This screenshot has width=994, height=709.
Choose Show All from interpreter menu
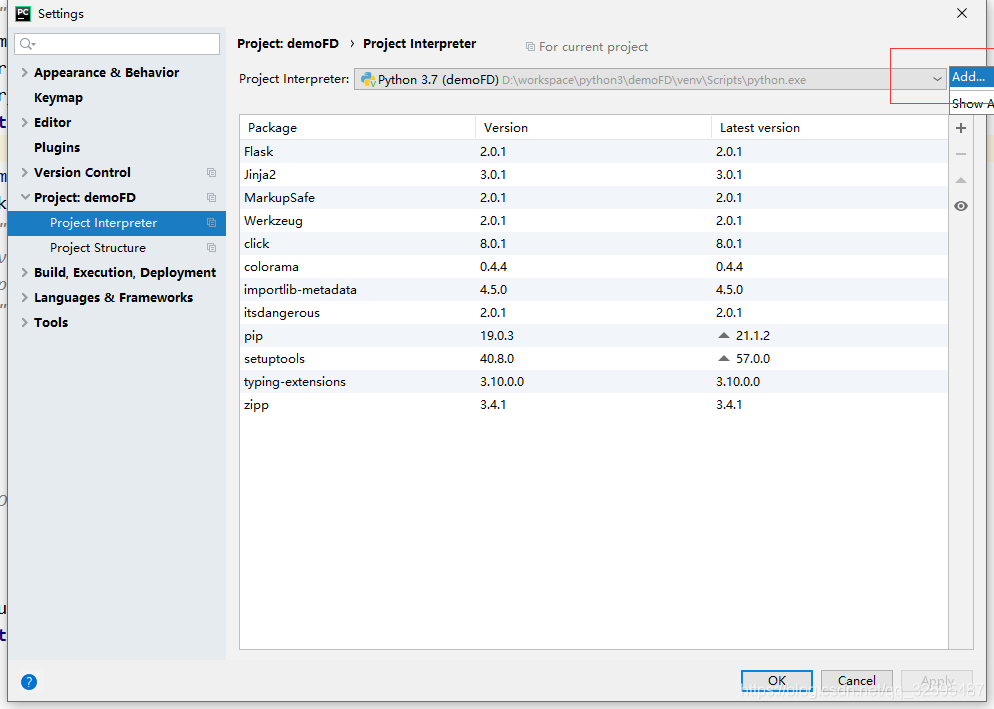click(971, 103)
